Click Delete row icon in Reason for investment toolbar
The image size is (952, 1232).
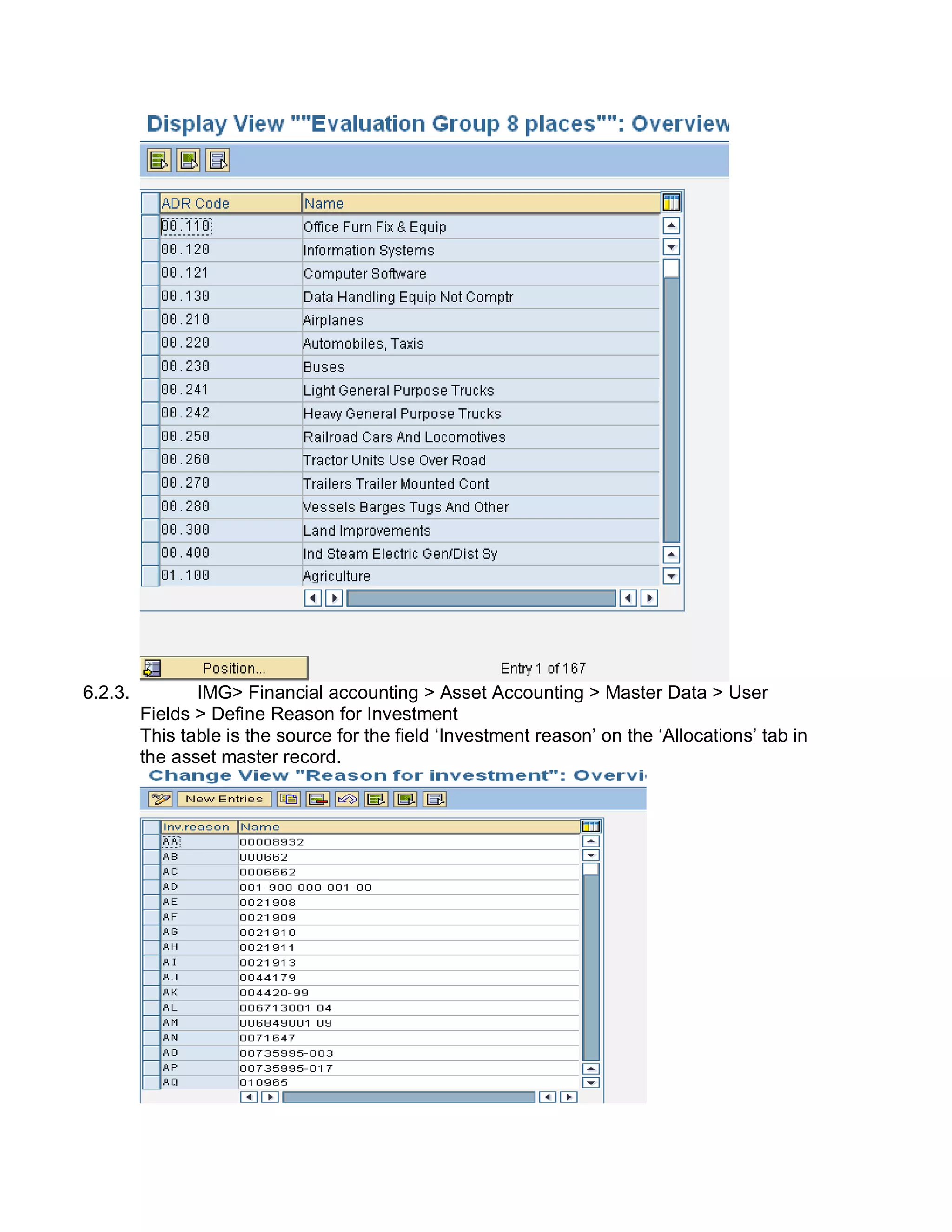point(318,799)
